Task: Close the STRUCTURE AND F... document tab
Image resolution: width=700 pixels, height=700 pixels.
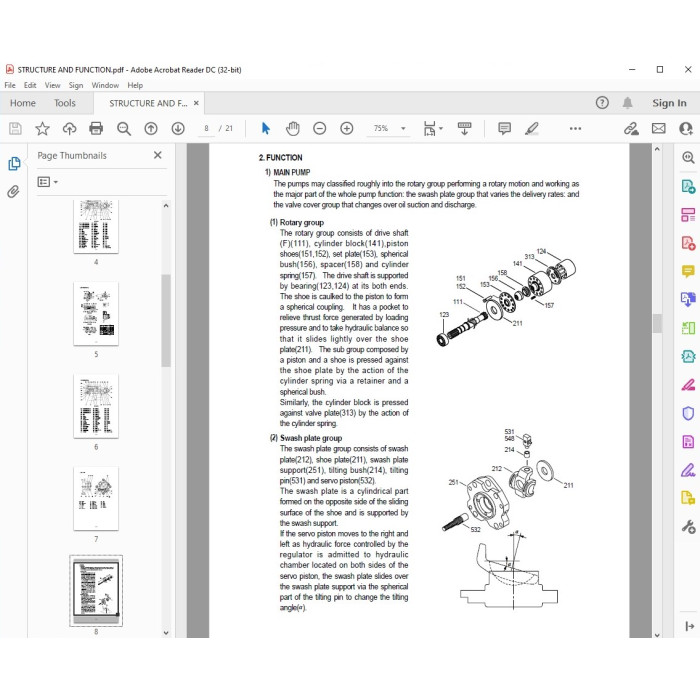Action: tap(196, 103)
